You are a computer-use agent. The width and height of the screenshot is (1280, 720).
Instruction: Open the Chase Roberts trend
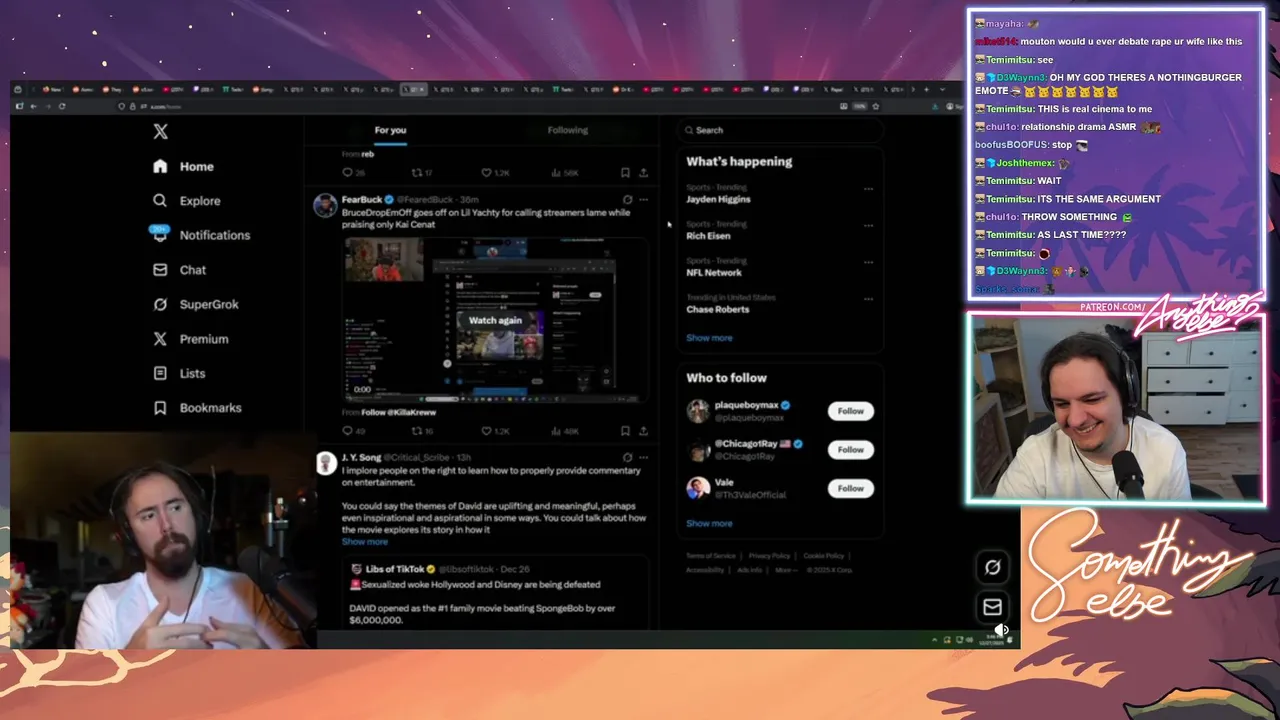(x=717, y=310)
